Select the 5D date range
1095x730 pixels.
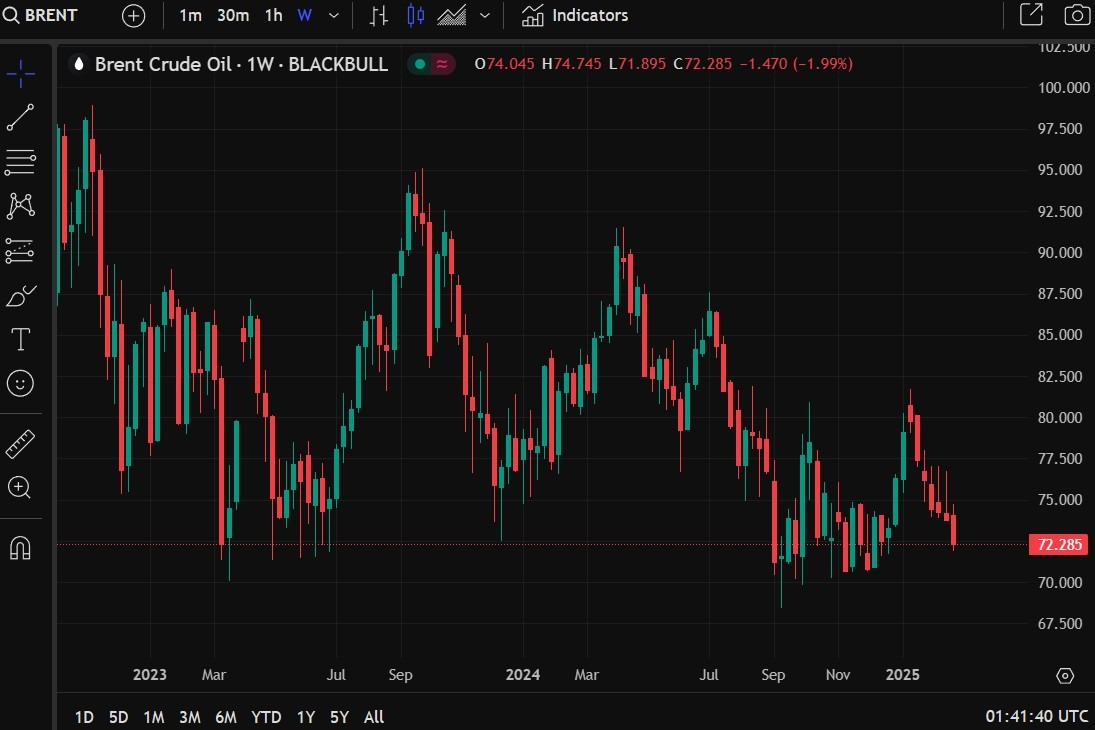[x=119, y=717]
